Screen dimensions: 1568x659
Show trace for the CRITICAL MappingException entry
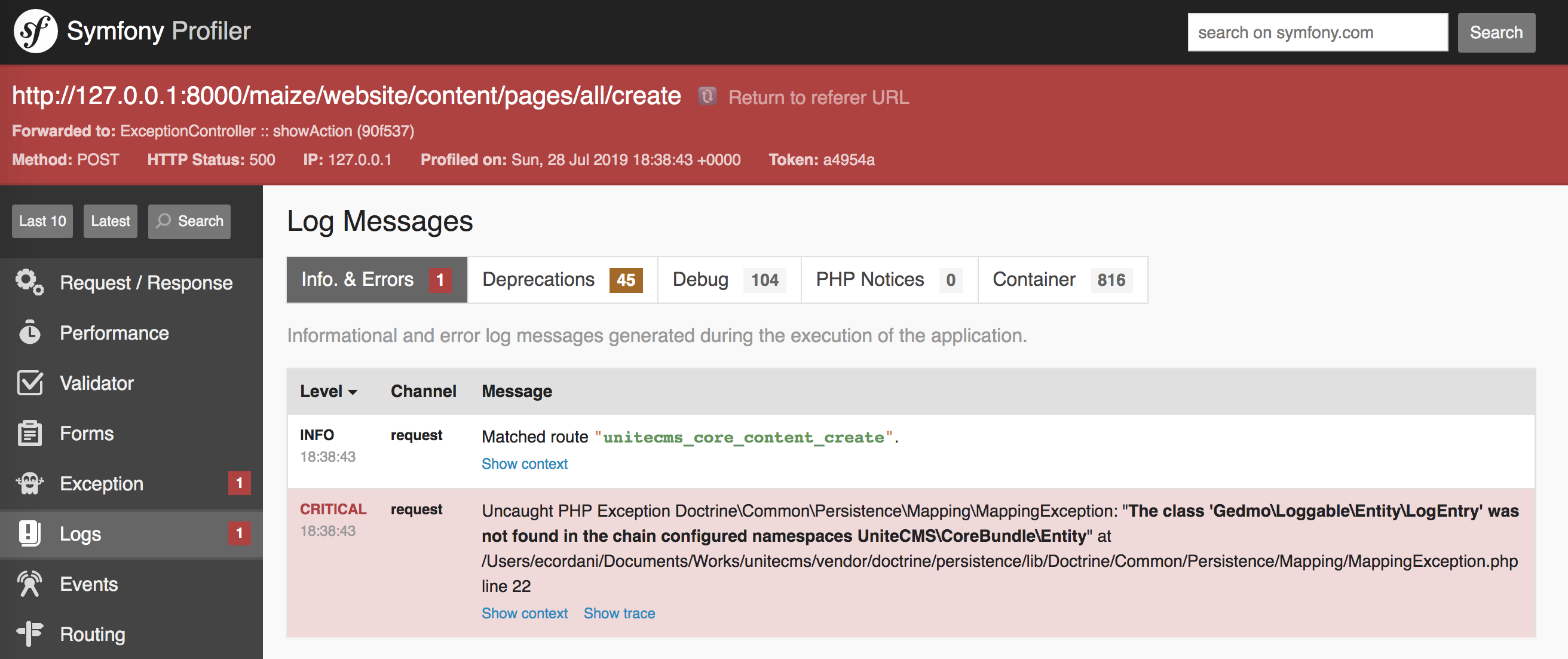[619, 614]
